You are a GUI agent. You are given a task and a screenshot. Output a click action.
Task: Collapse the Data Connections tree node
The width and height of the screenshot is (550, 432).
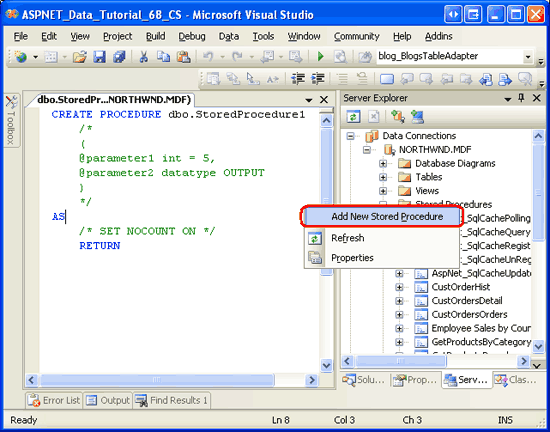[x=350, y=136]
